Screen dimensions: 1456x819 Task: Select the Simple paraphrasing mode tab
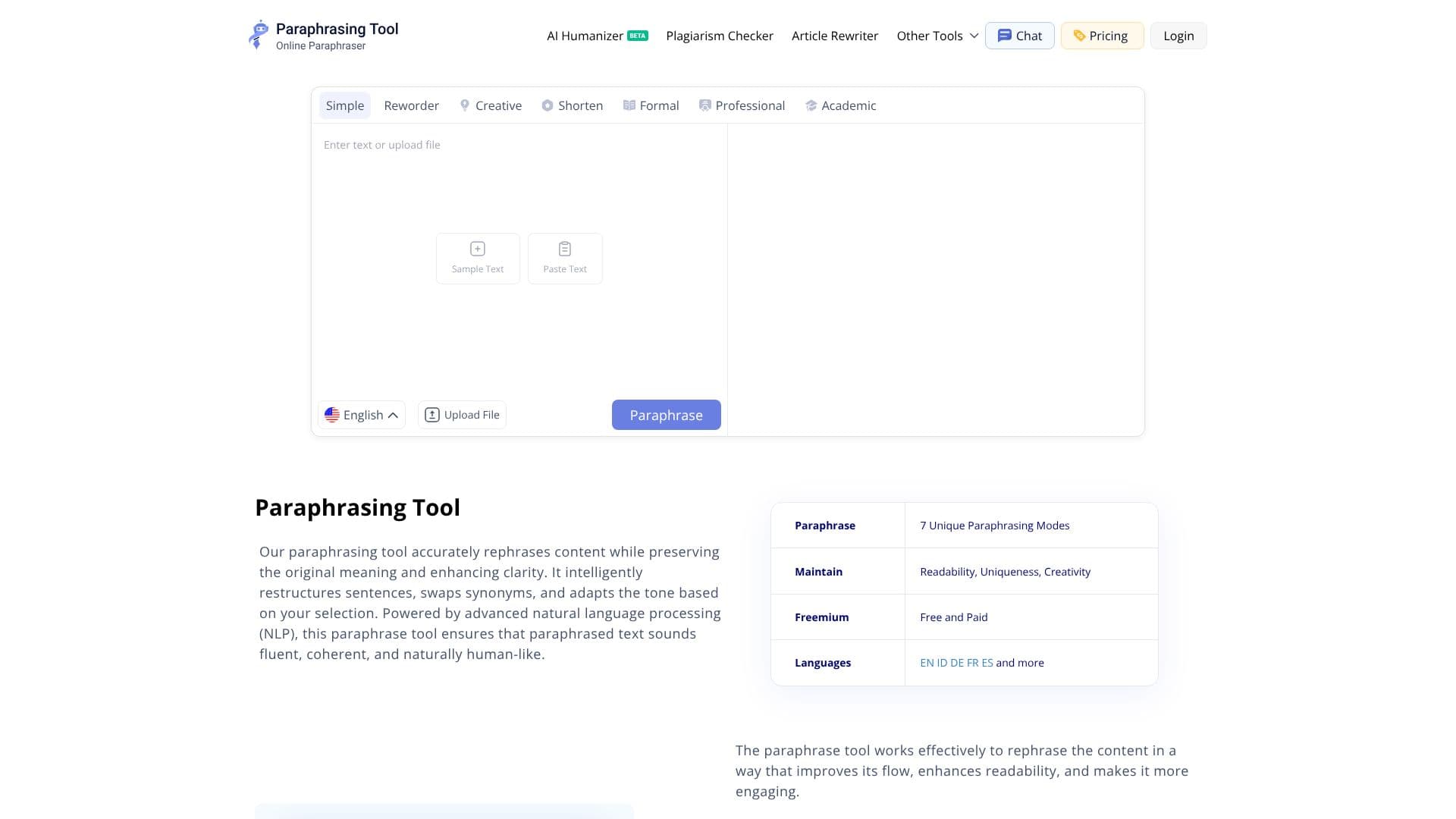[345, 105]
